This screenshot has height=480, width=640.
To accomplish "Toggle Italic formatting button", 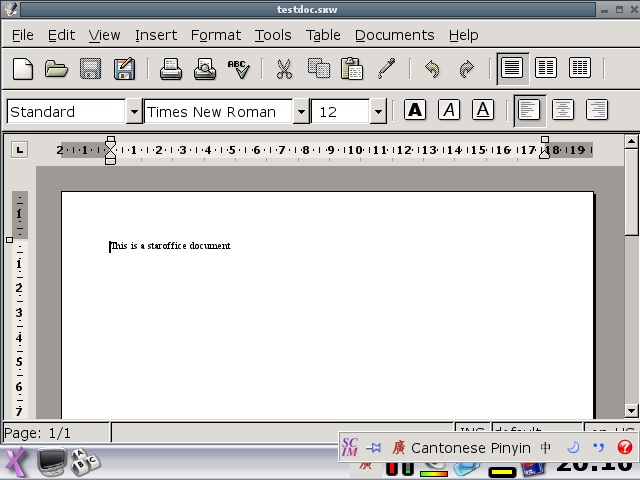I will coord(449,110).
